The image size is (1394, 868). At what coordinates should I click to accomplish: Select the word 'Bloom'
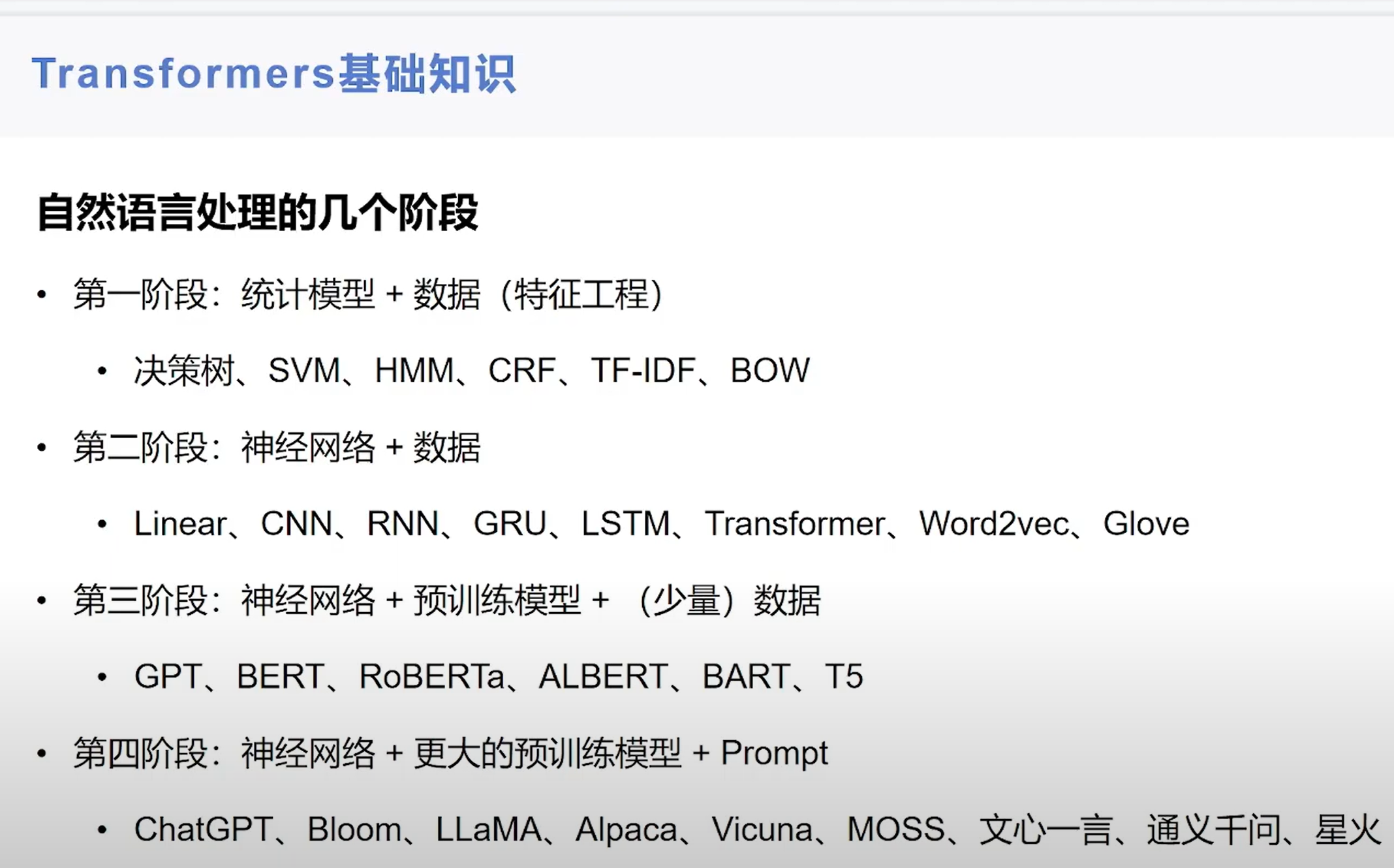[354, 829]
